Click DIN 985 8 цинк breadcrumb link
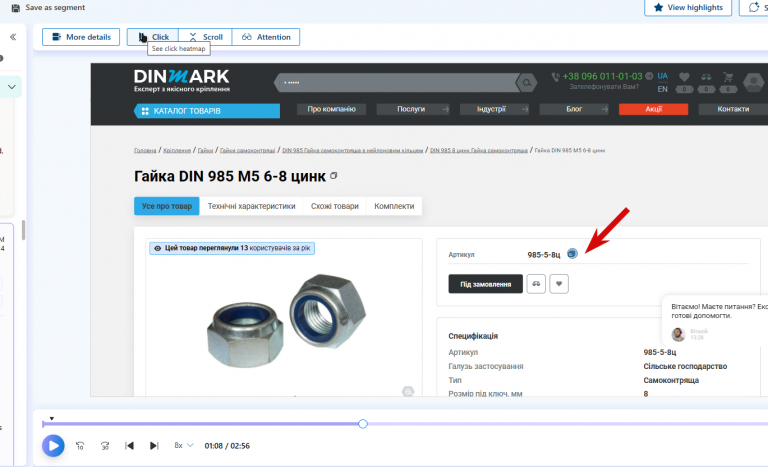This screenshot has width=768, height=467. [x=479, y=150]
